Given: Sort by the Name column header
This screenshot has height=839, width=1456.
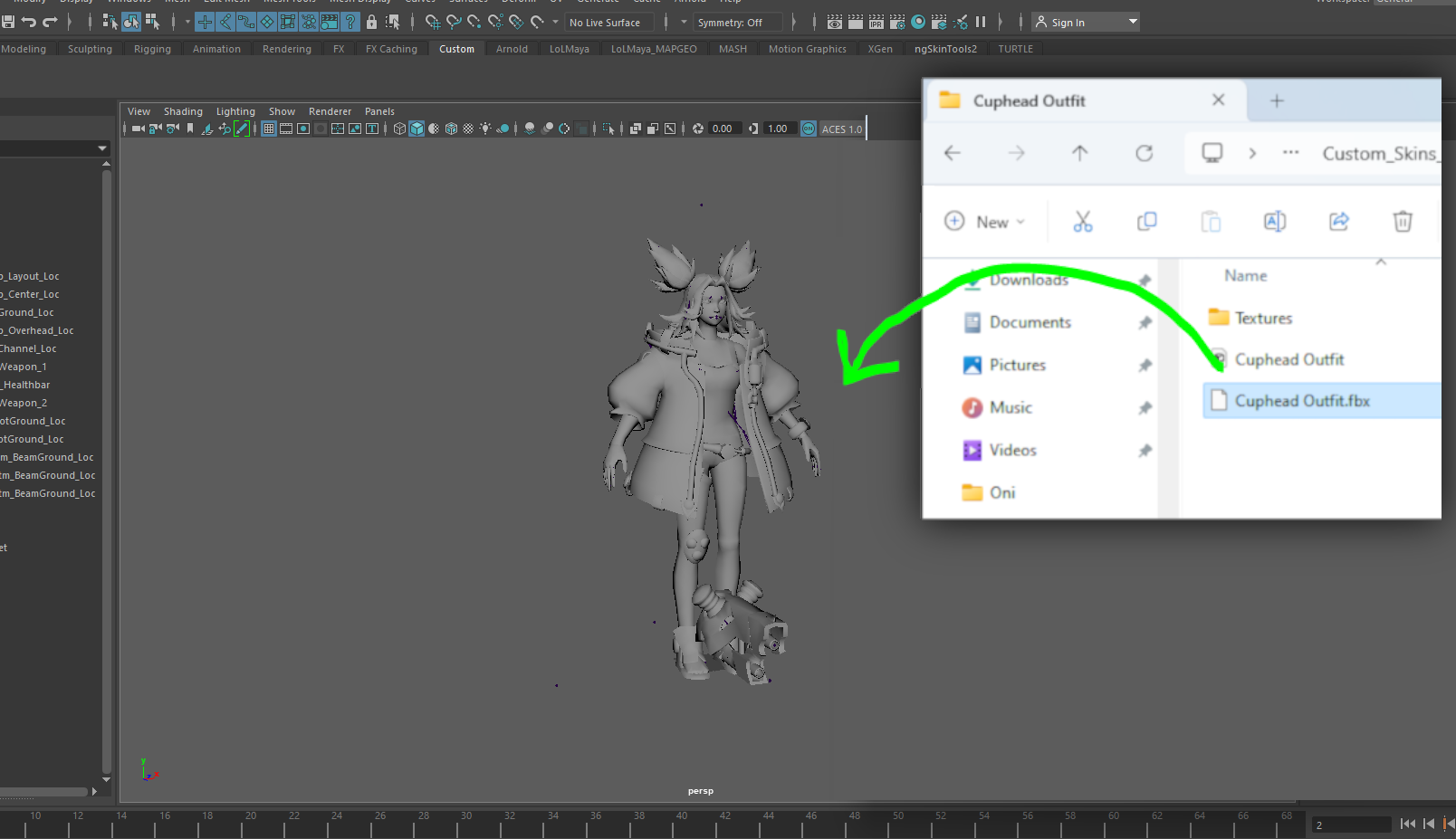Looking at the screenshot, I should [x=1246, y=275].
